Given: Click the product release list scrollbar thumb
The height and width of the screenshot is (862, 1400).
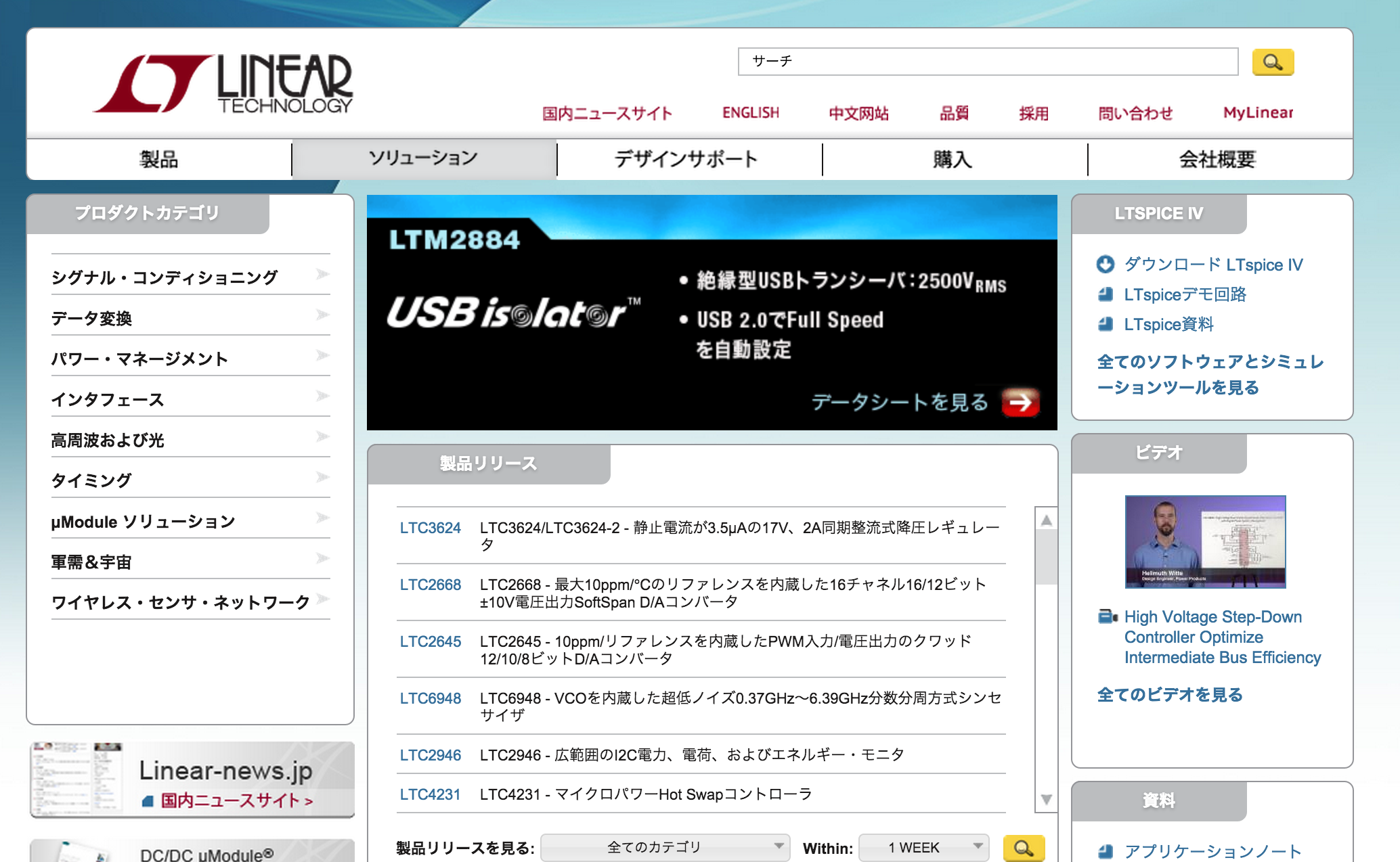Looking at the screenshot, I should coord(1046,557).
